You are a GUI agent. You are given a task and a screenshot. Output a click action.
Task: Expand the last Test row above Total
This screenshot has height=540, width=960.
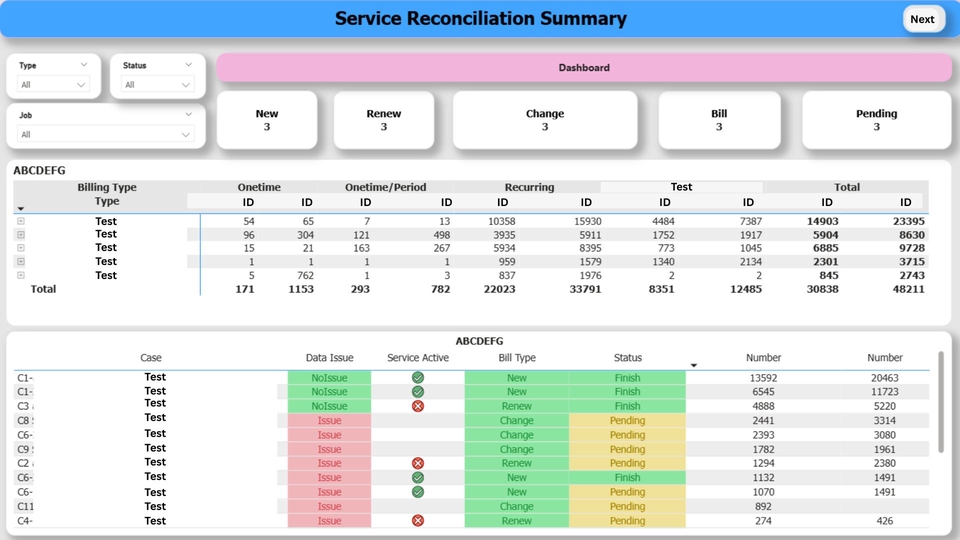pyautogui.click(x=20, y=275)
